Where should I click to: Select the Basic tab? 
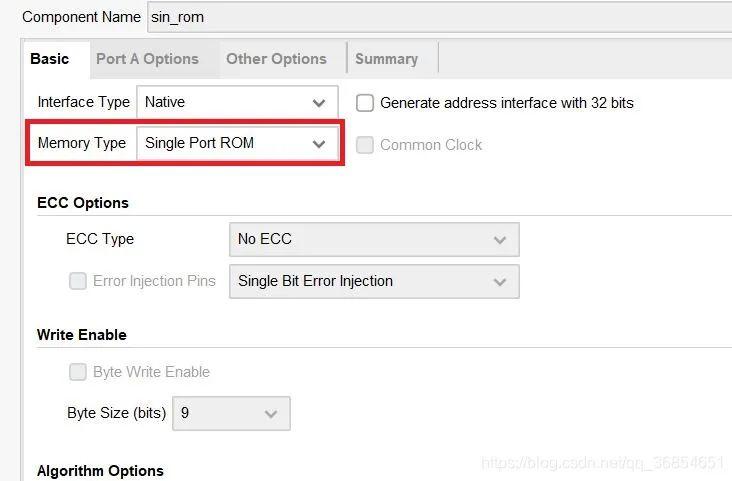pyautogui.click(x=50, y=59)
